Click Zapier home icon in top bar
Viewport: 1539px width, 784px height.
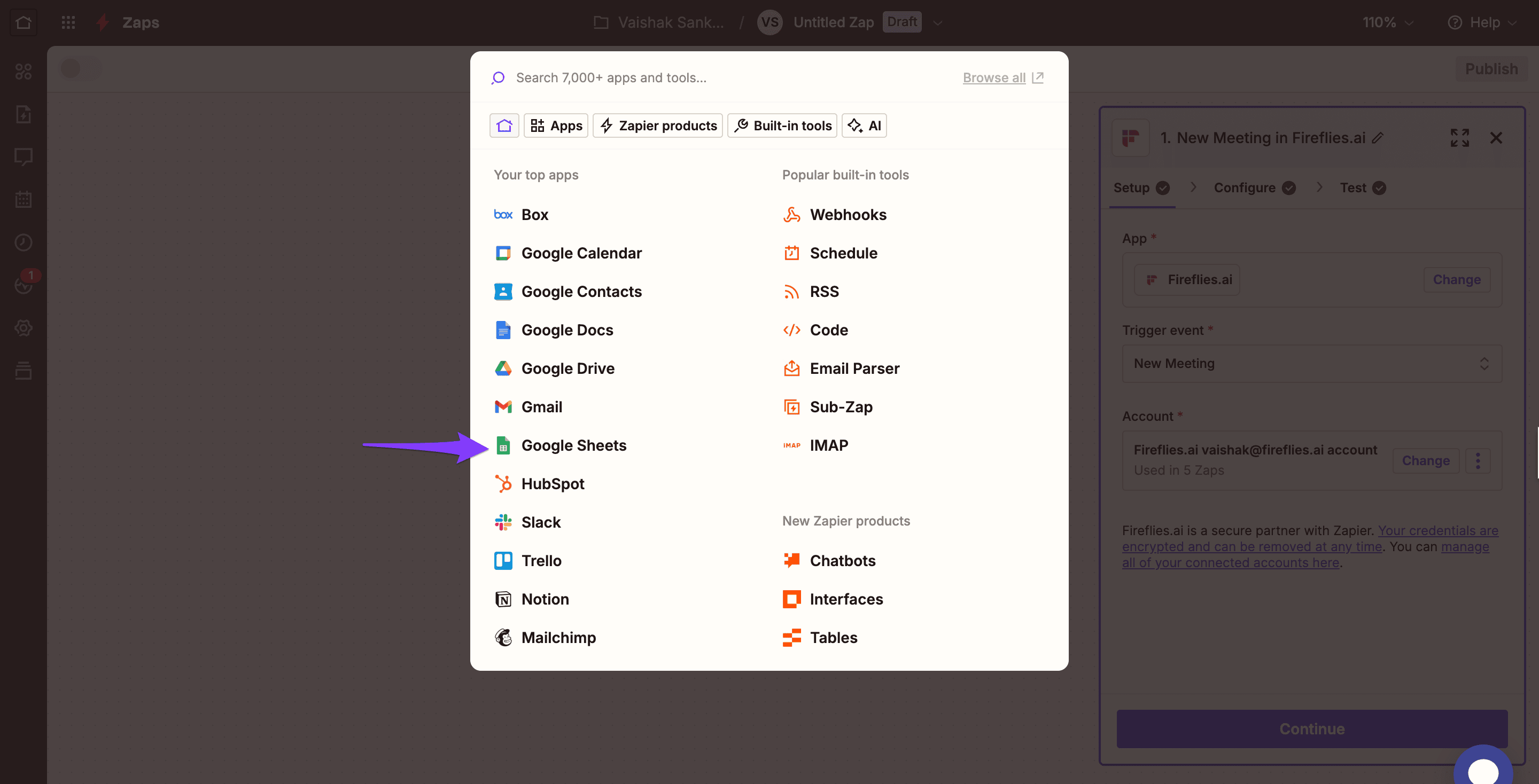pyautogui.click(x=24, y=22)
